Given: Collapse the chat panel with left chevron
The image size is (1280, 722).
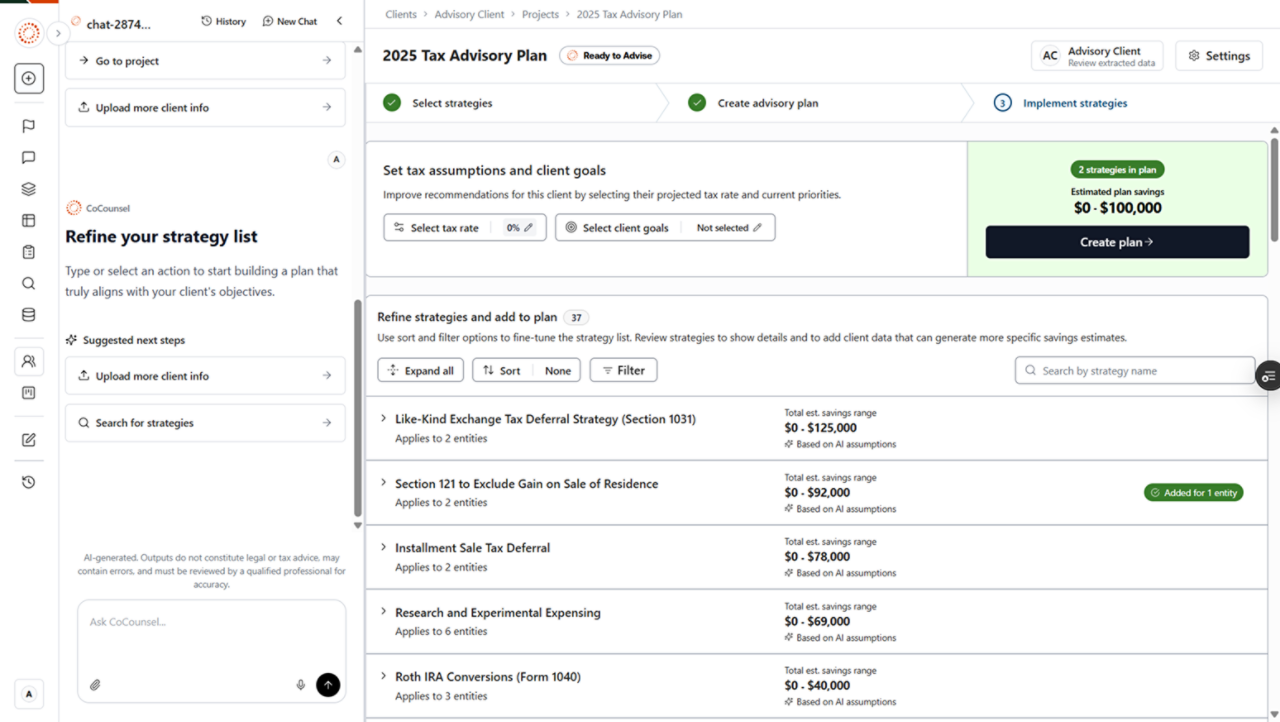Looking at the screenshot, I should tap(339, 21).
